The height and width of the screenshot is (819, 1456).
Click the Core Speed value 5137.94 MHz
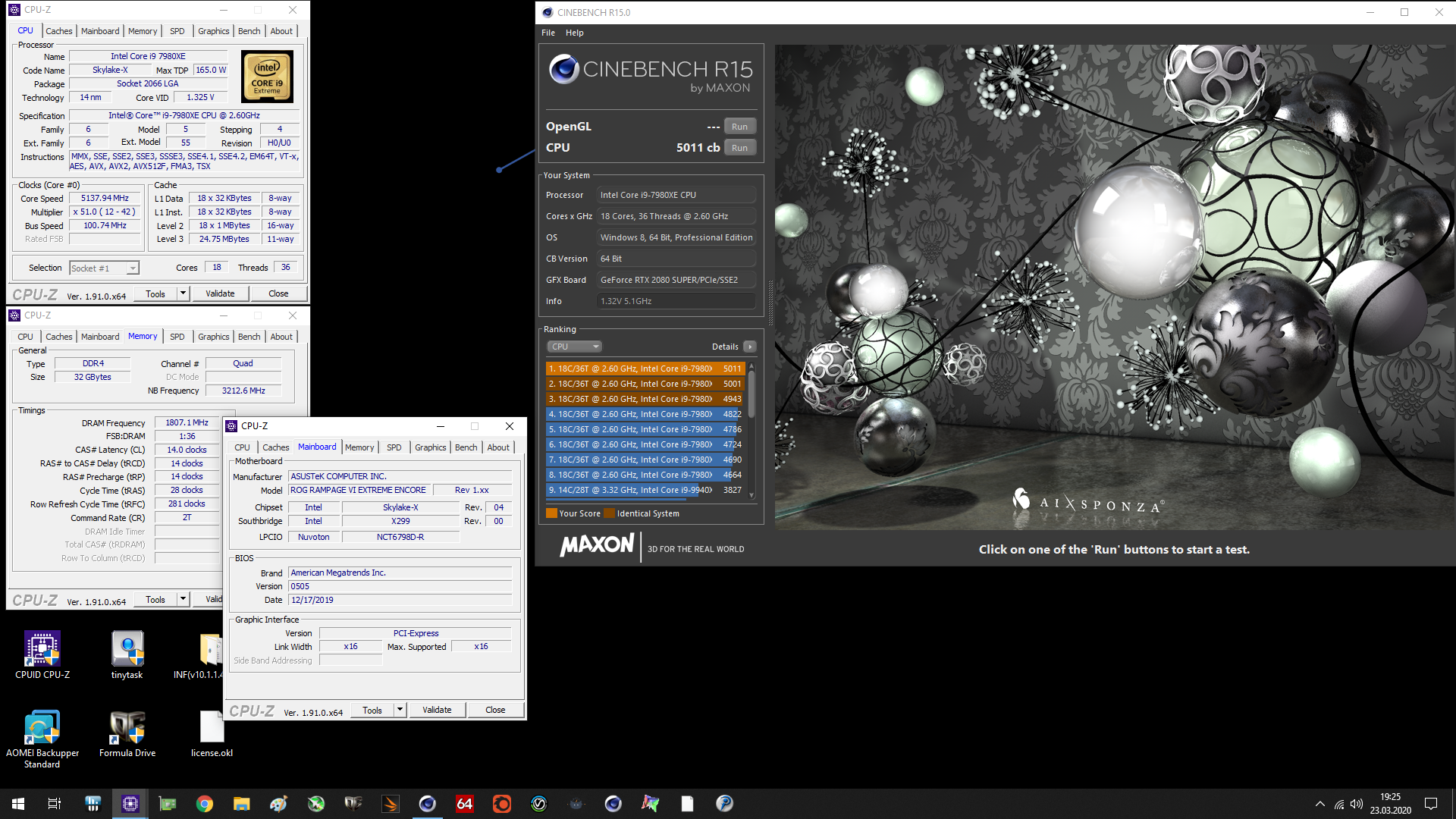105,199
